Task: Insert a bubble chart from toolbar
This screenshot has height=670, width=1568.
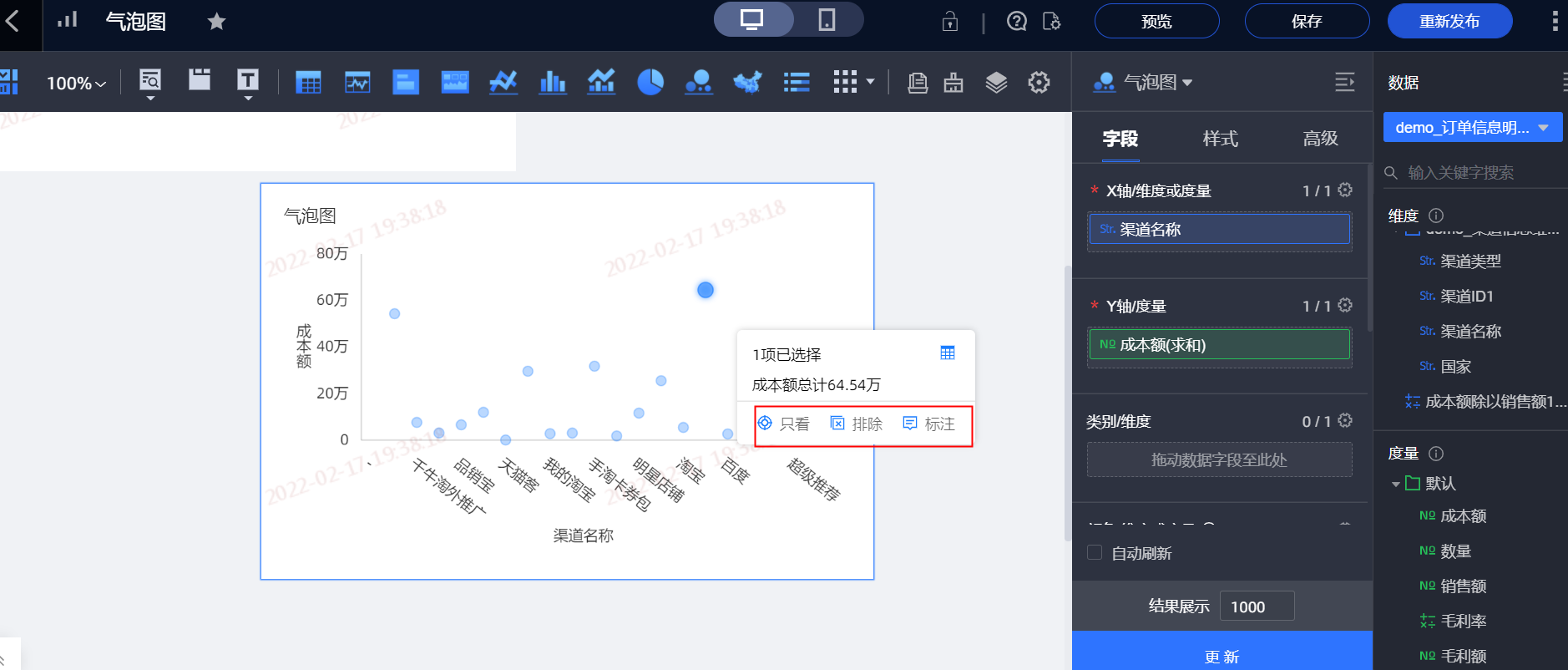Action: (x=699, y=82)
